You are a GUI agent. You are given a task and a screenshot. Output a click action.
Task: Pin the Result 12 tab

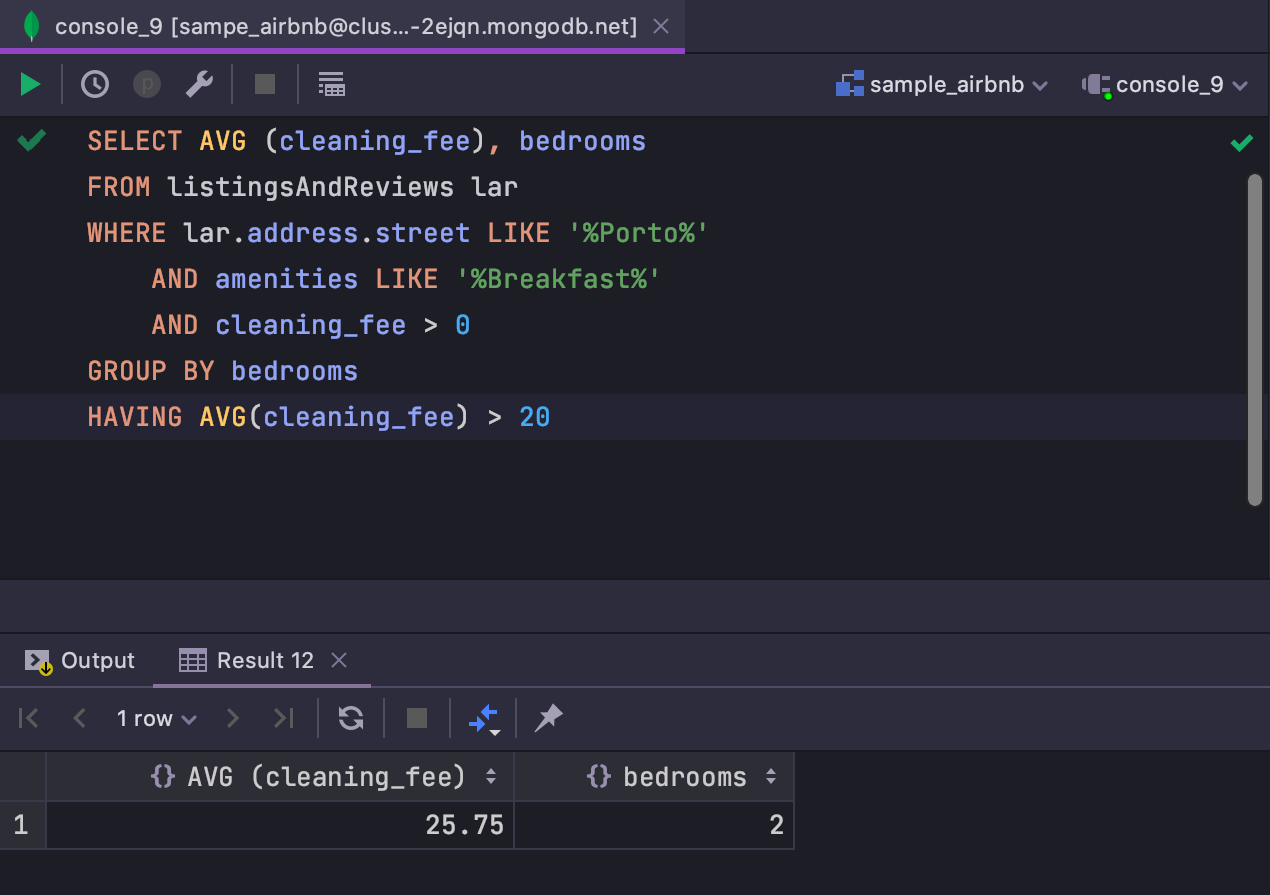tap(548, 718)
